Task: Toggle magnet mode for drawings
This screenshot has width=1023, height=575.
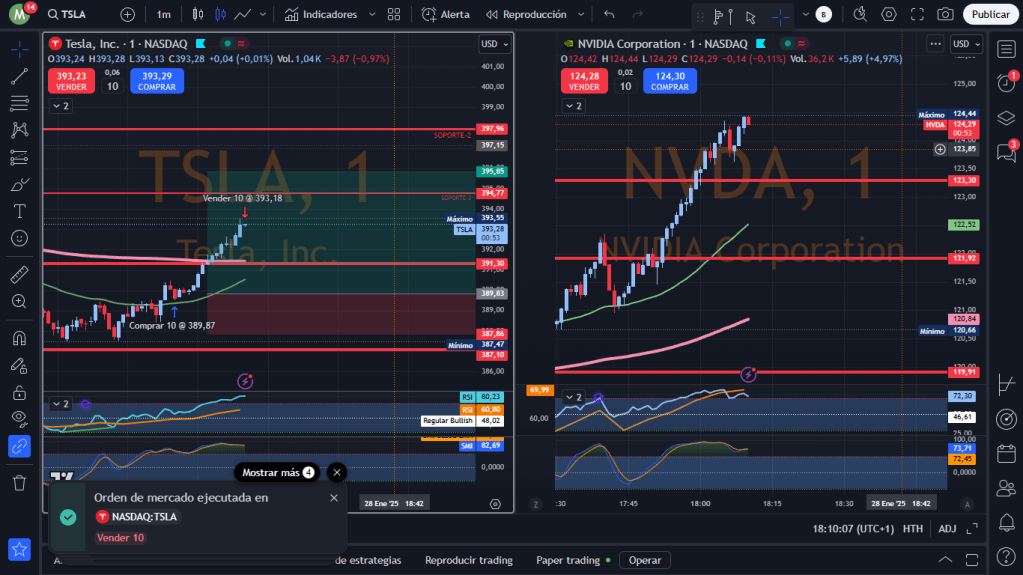Action: point(19,338)
